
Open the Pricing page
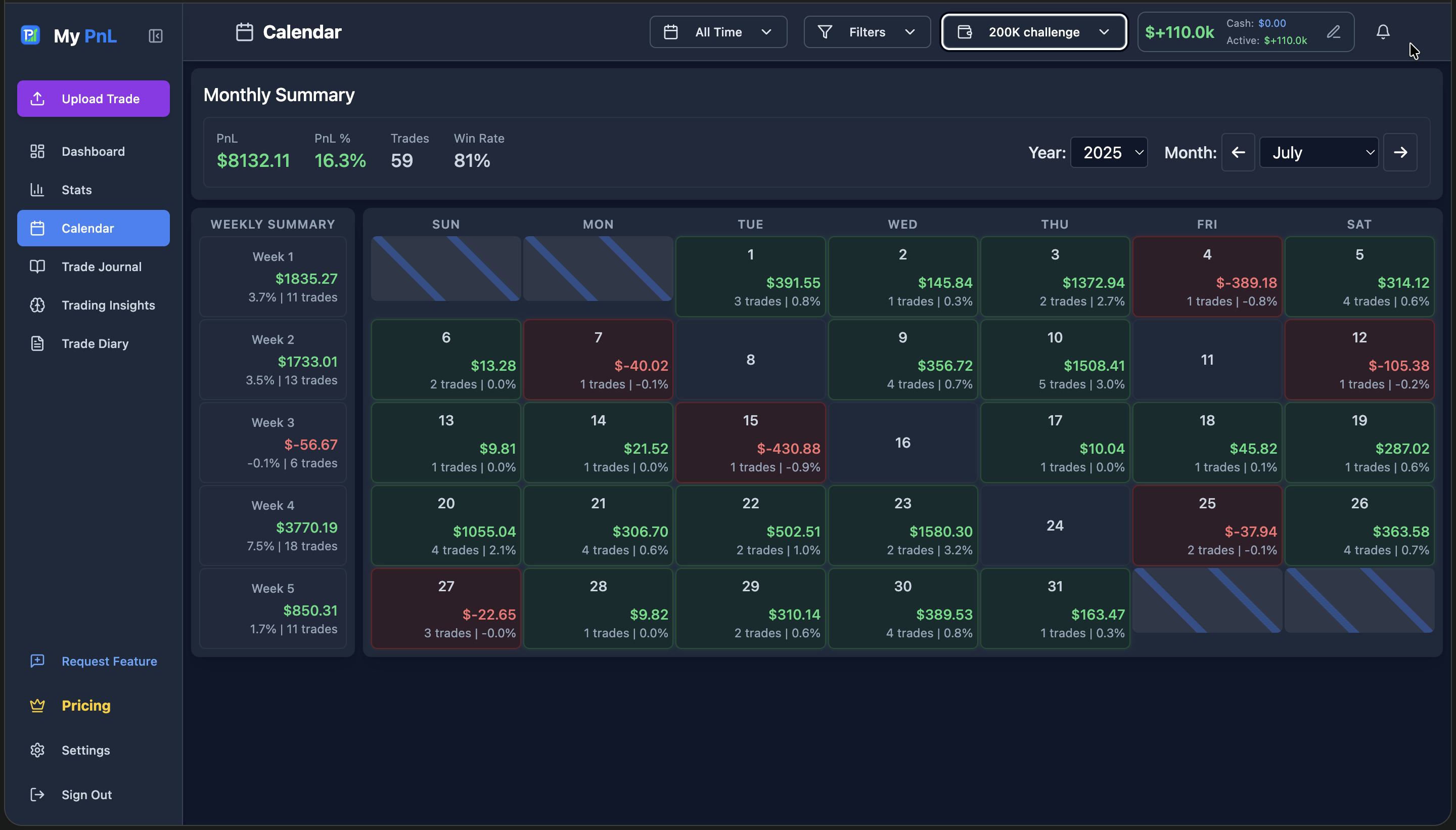[86, 705]
